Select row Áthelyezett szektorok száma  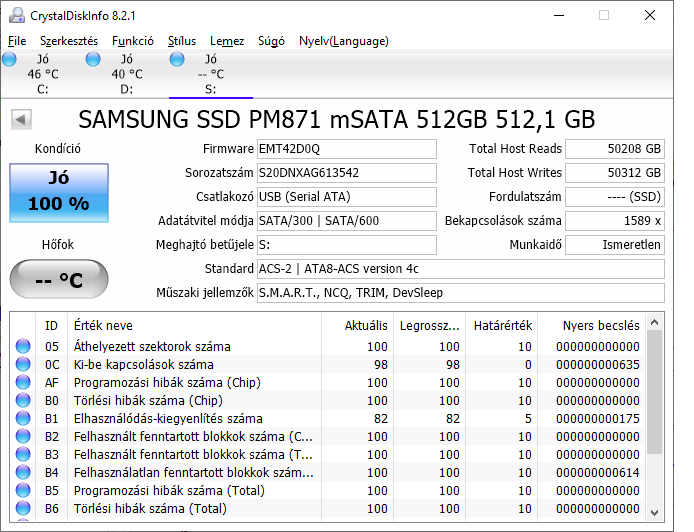328,346
